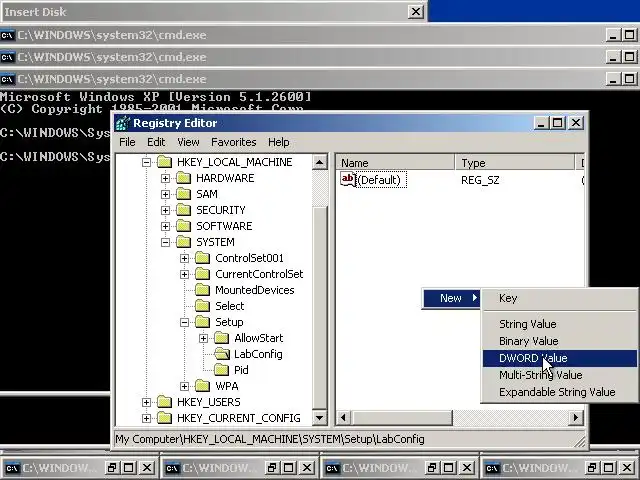Screen dimensions: 640x480
Task: Click the Select key folder icon
Action: coord(202,306)
